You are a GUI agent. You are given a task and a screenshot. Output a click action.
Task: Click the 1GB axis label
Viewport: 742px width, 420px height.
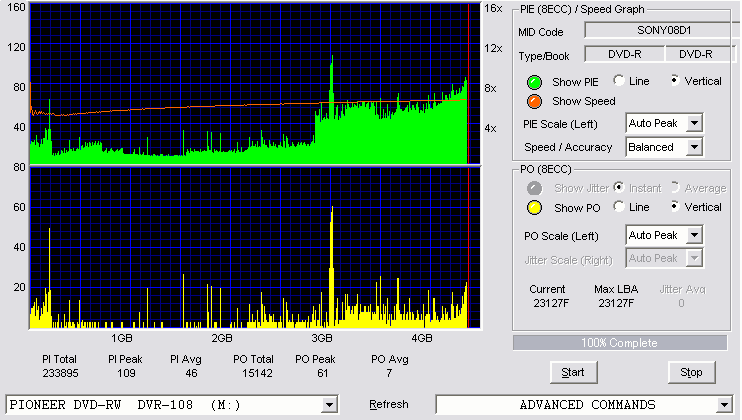pos(122,338)
